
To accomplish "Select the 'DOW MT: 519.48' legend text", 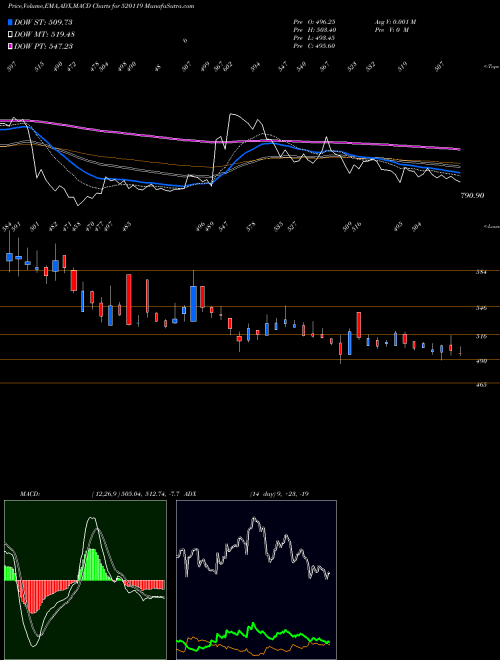I will [45, 34].
